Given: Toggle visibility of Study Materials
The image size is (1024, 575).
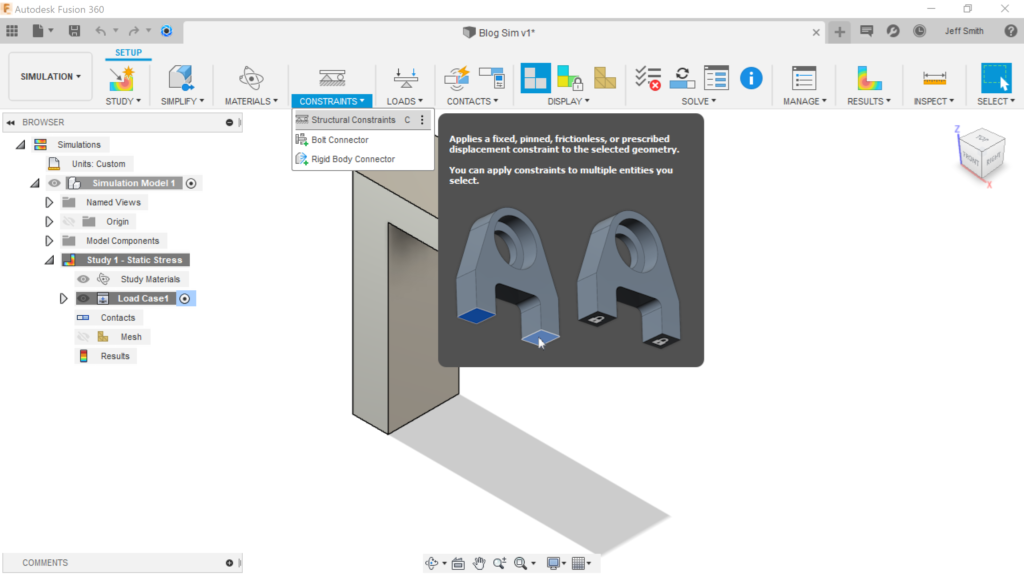Looking at the screenshot, I should [x=83, y=279].
